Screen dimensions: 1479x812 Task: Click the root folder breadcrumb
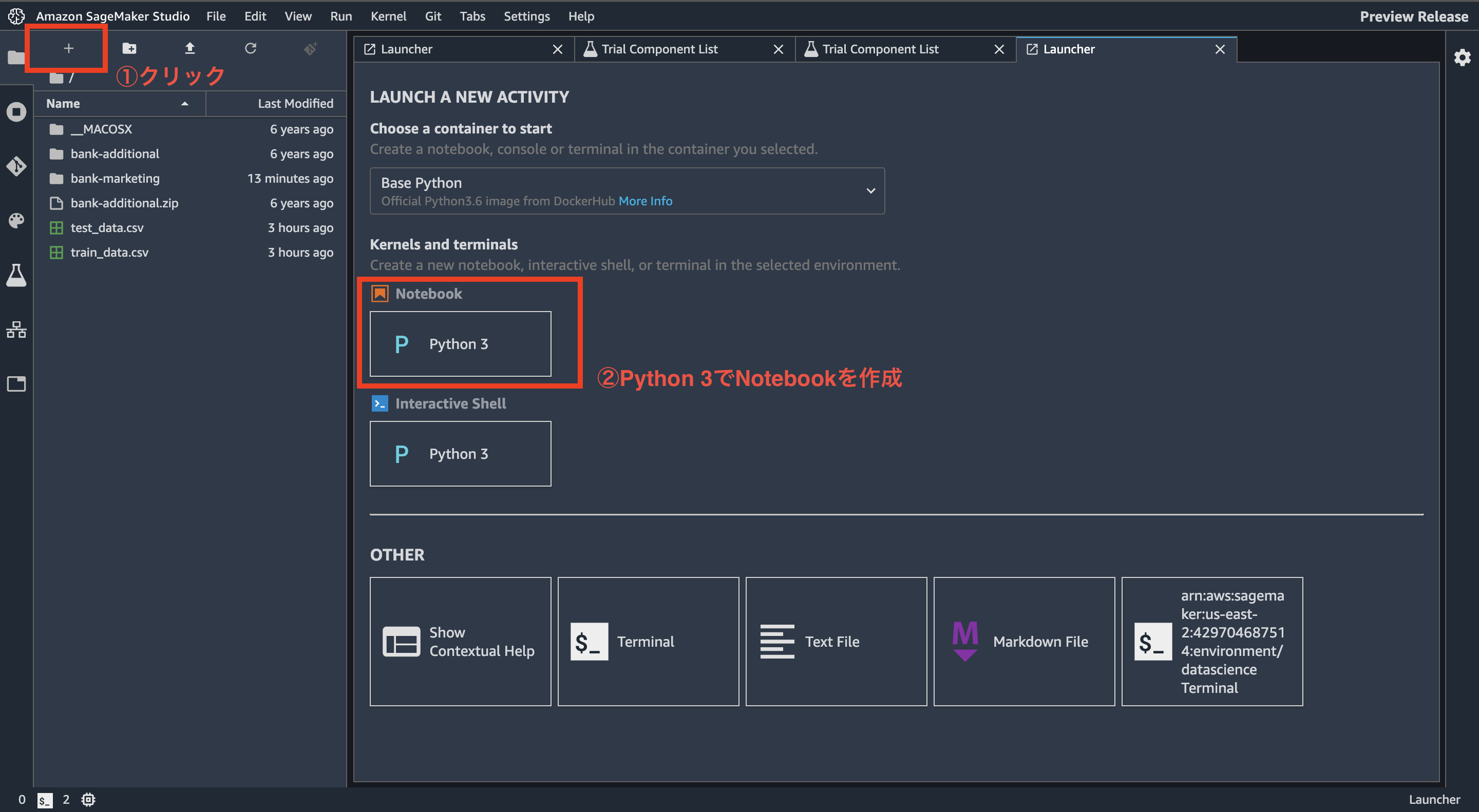56,78
